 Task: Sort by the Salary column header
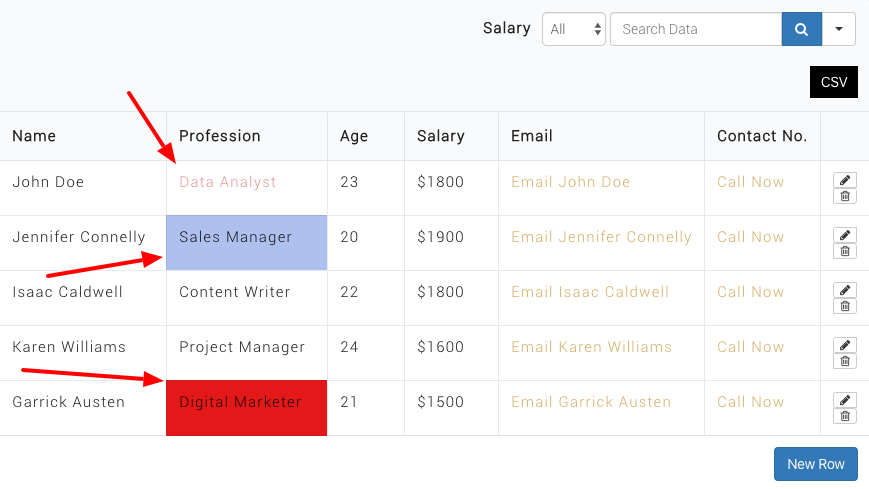pos(441,136)
